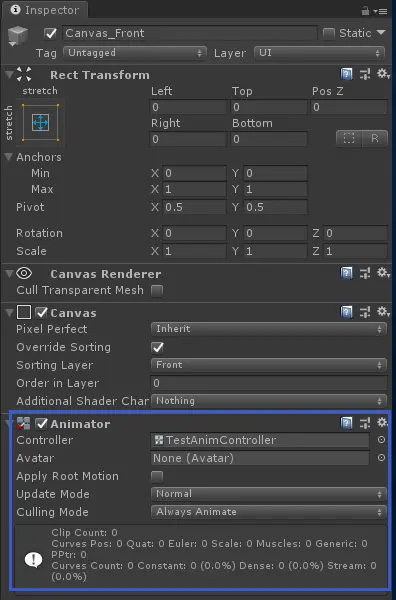Click the raw edit mode R button
This screenshot has width=396, height=600.
(x=375, y=138)
